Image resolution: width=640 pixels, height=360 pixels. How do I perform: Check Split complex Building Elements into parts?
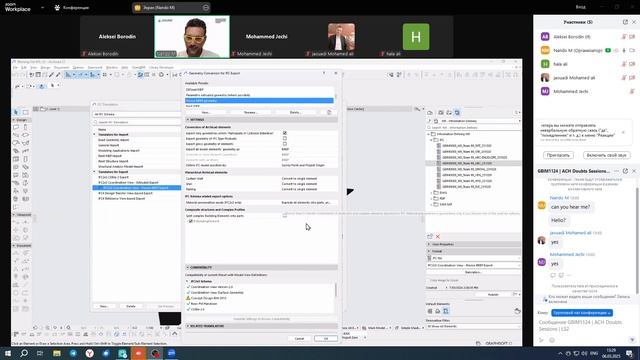pos(284,216)
